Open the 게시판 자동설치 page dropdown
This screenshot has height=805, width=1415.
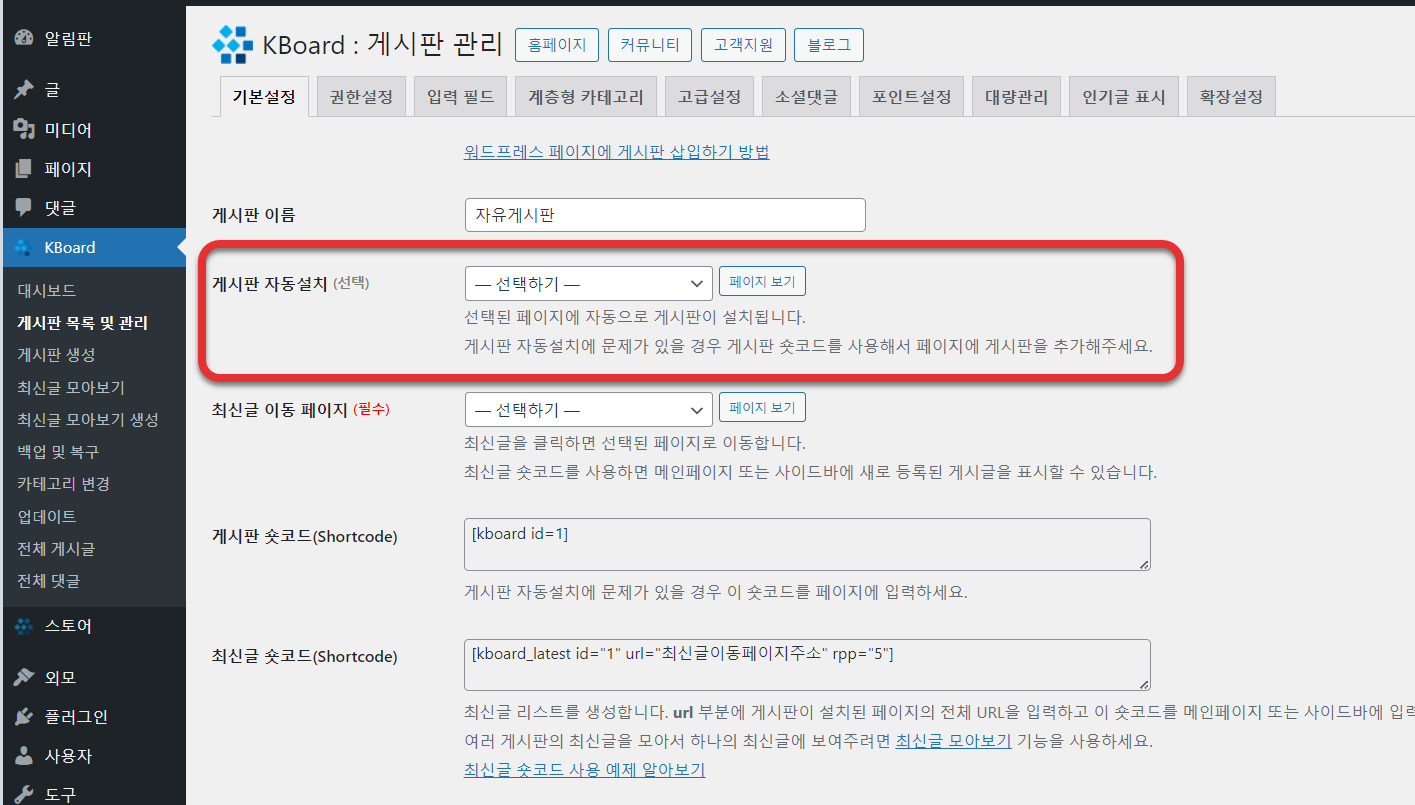[x=589, y=284]
